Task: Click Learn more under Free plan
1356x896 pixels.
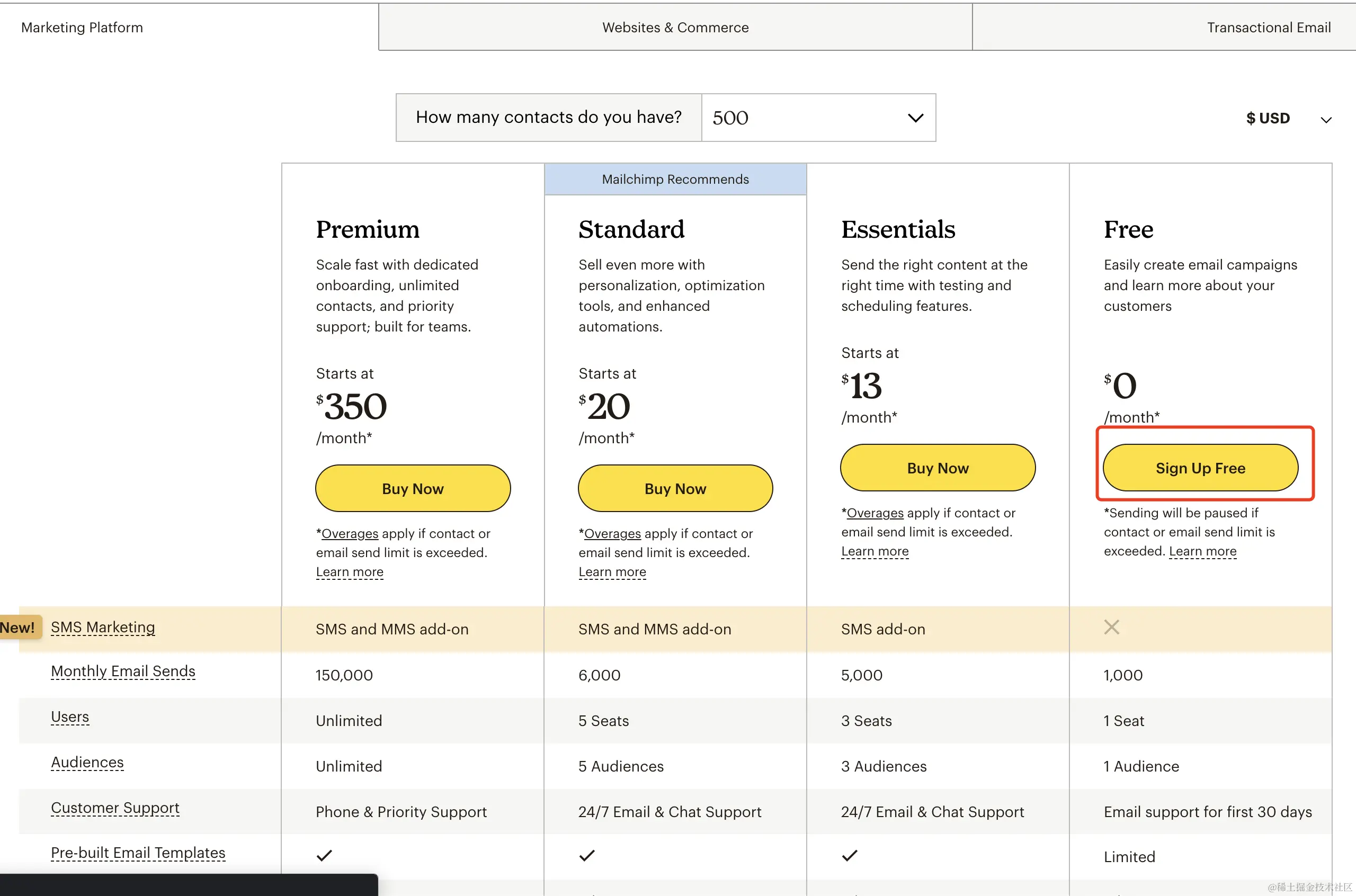Action: click(1202, 551)
